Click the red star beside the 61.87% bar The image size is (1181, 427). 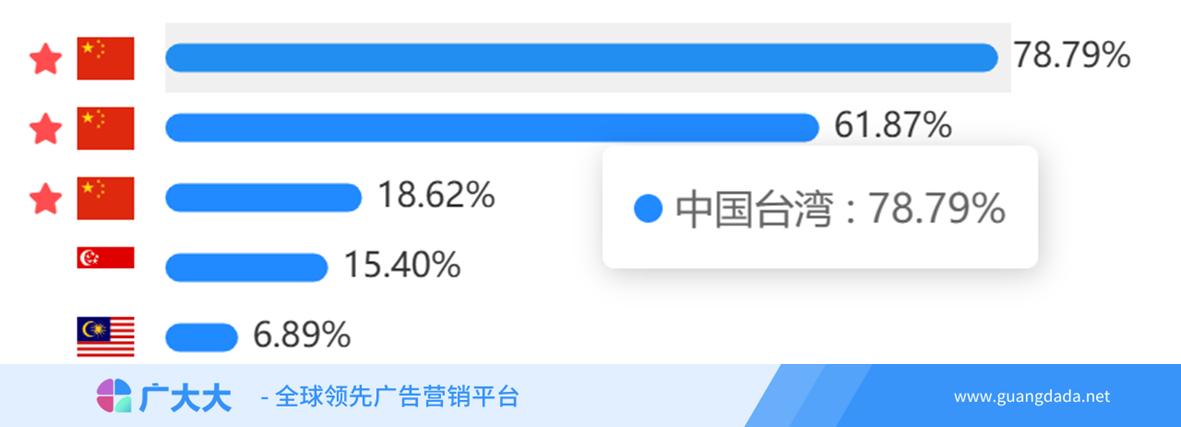click(45, 129)
